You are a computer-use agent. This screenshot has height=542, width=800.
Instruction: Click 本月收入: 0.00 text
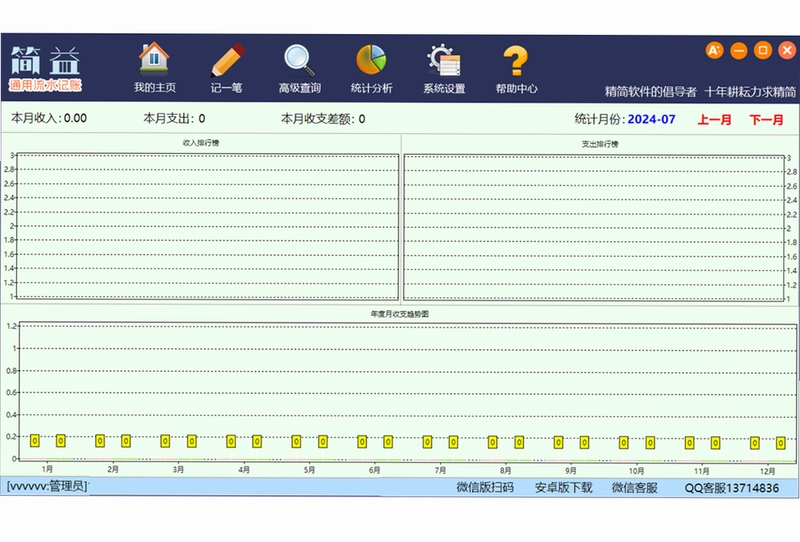49,118
